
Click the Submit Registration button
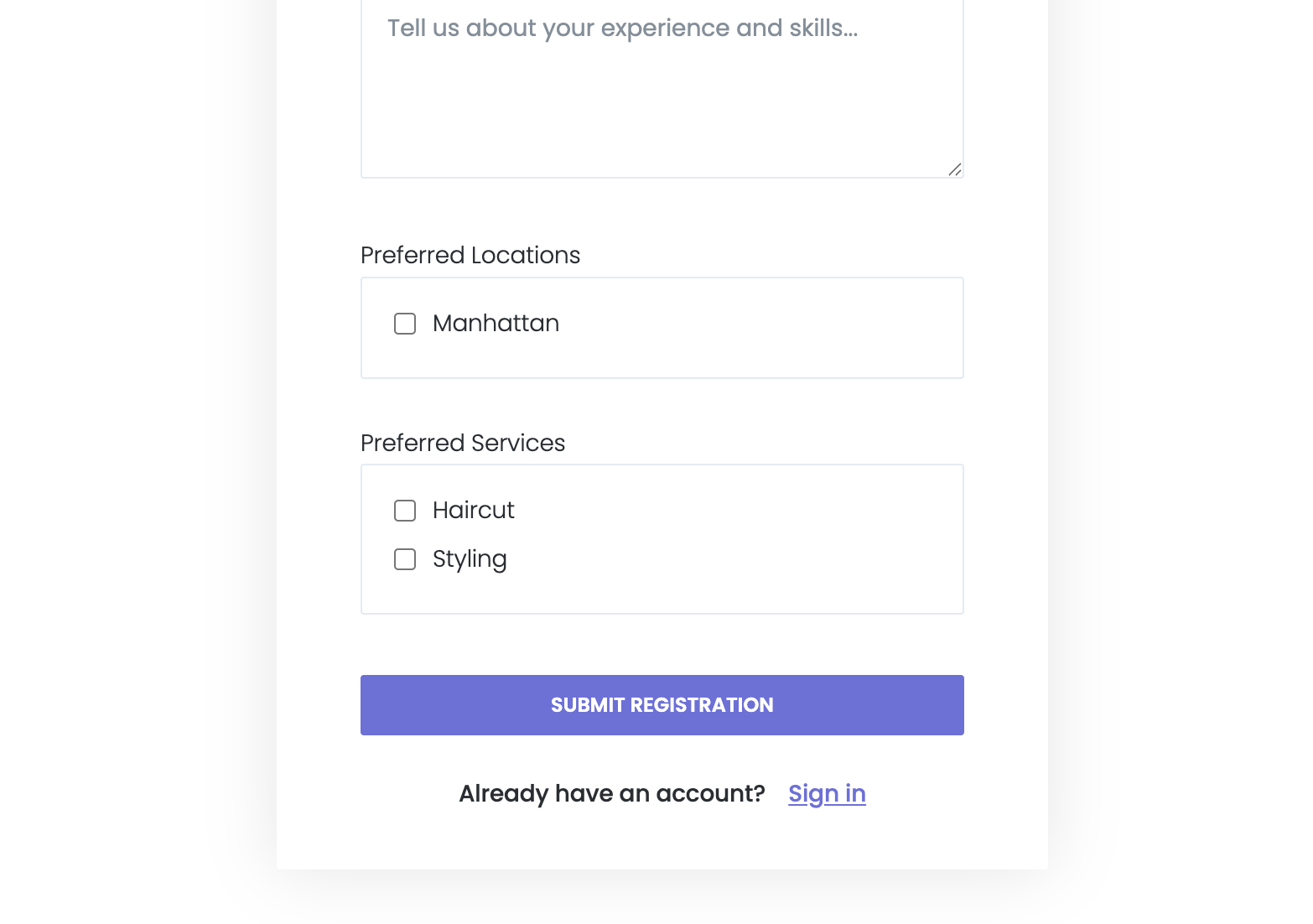point(662,705)
